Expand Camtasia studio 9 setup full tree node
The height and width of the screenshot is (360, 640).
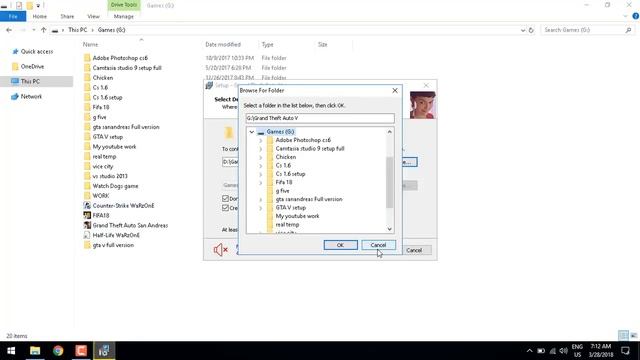pyautogui.click(x=260, y=149)
